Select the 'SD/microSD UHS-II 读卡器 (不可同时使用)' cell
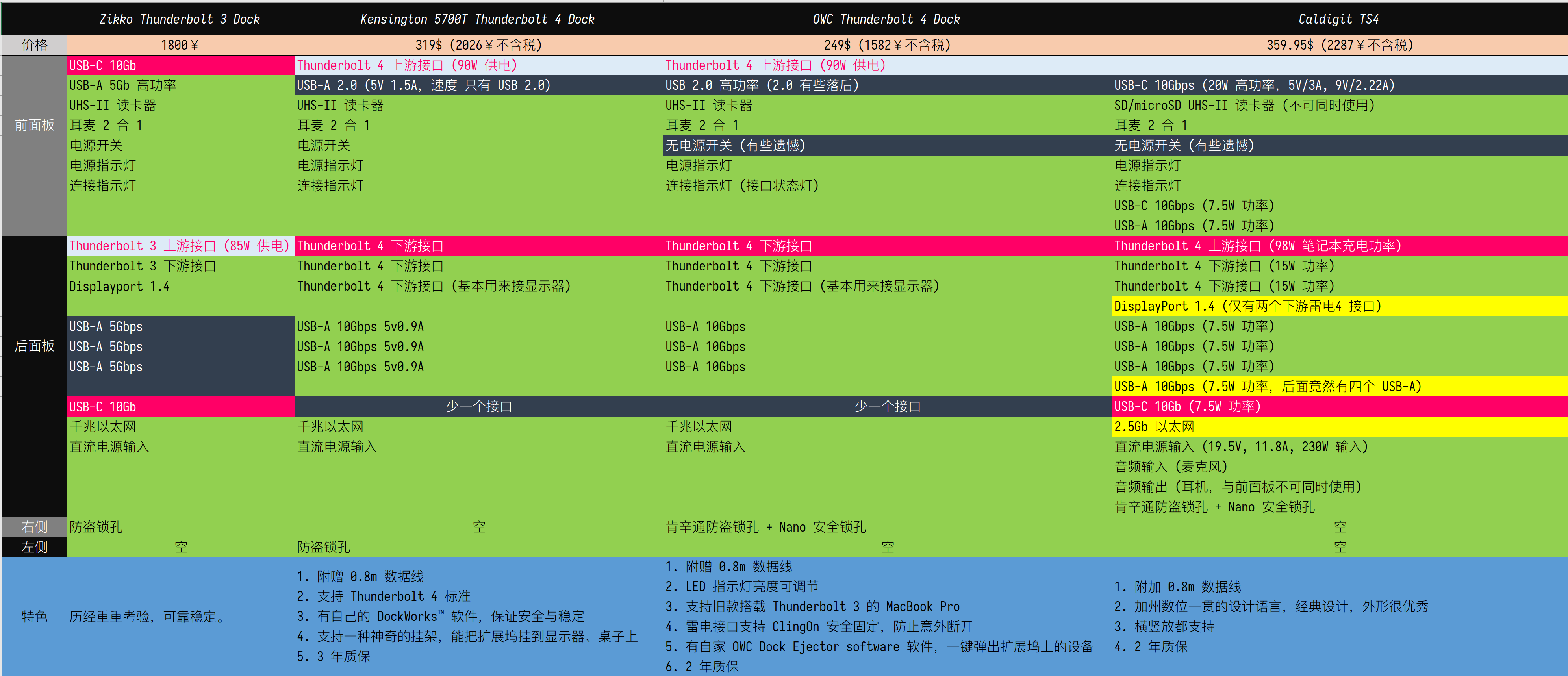This screenshot has height=676, width=1568. coord(1339,105)
